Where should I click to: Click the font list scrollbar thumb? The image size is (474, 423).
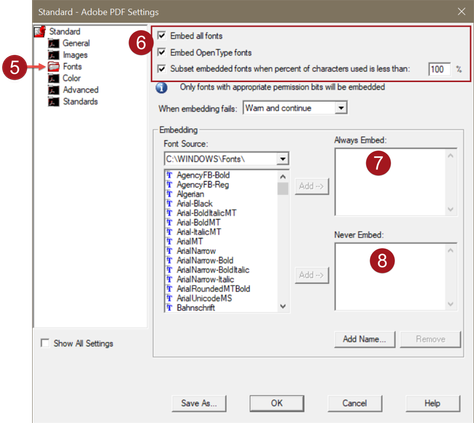(283, 188)
